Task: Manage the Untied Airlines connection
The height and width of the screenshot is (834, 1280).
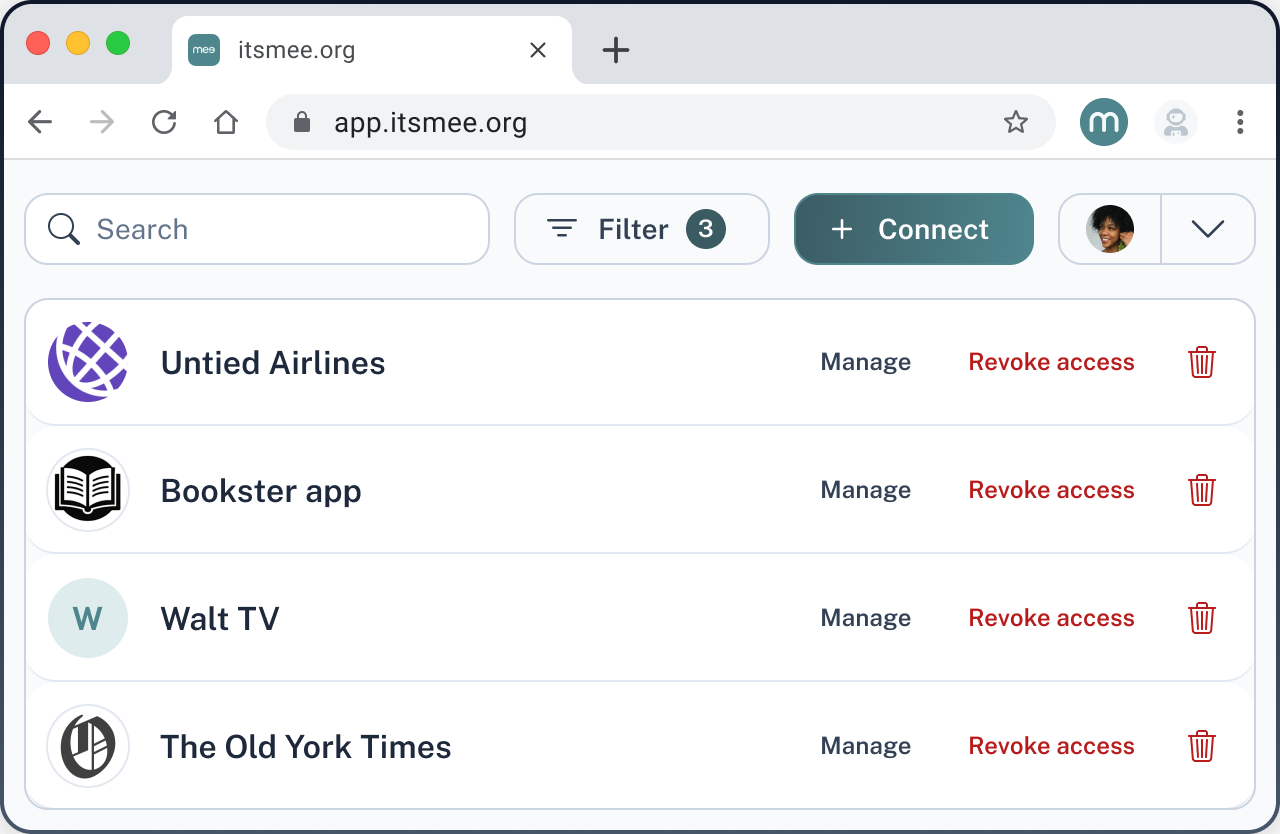Action: click(x=865, y=362)
